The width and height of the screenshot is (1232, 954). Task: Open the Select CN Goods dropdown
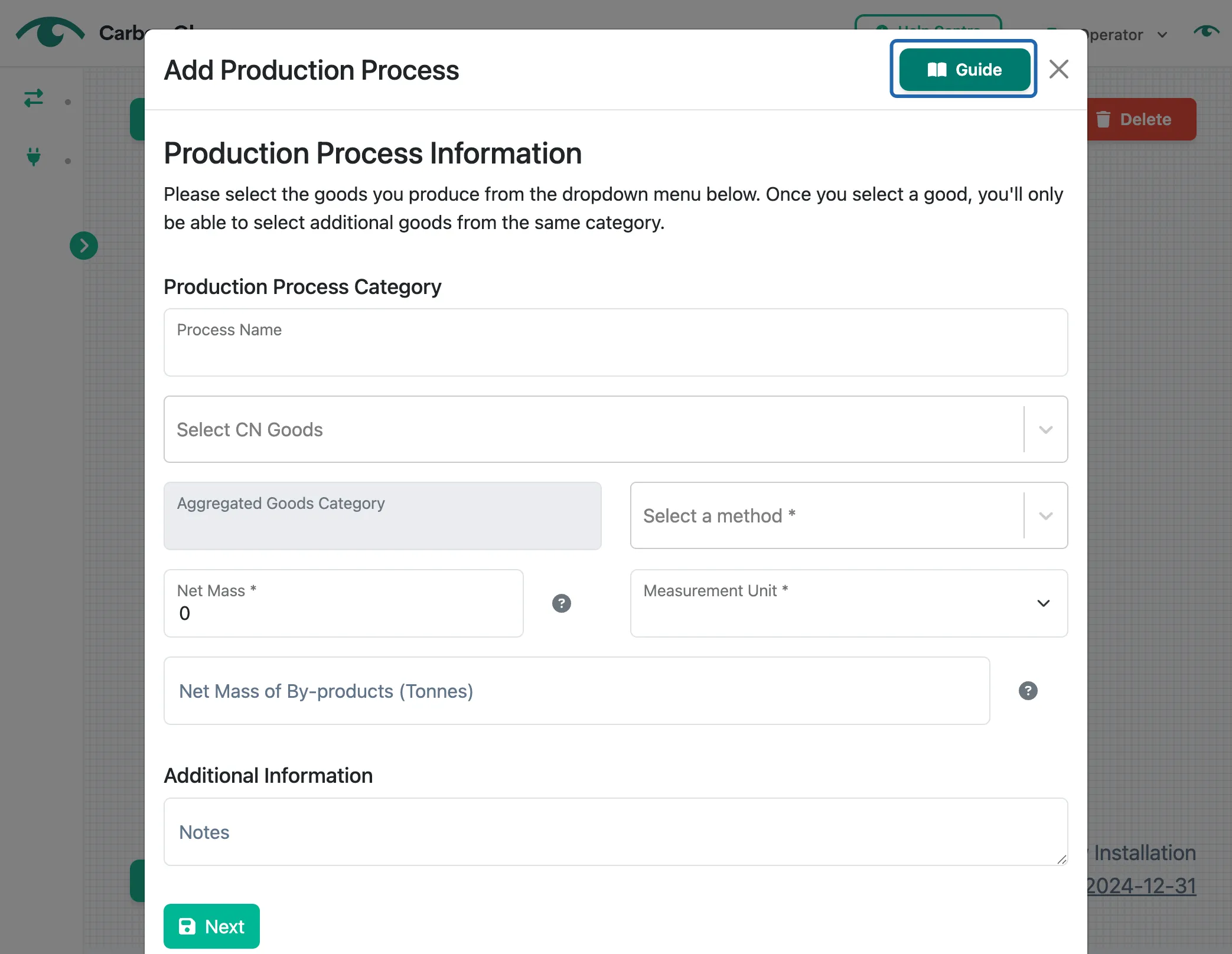coord(615,429)
